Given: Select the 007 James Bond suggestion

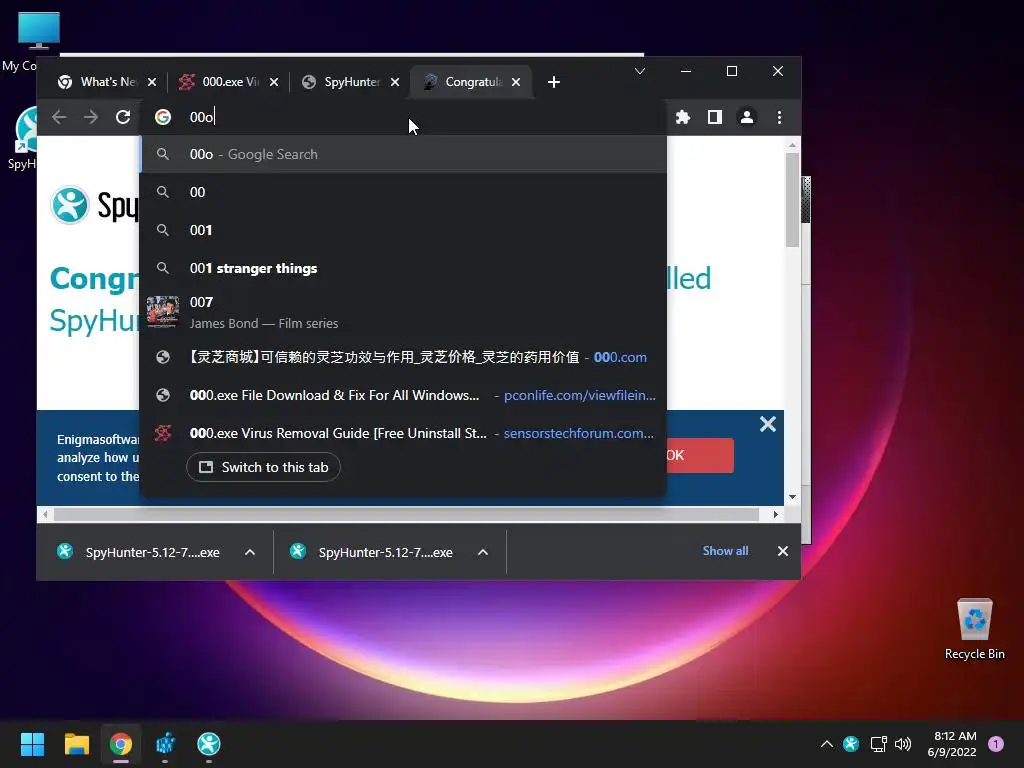Looking at the screenshot, I should [404, 312].
